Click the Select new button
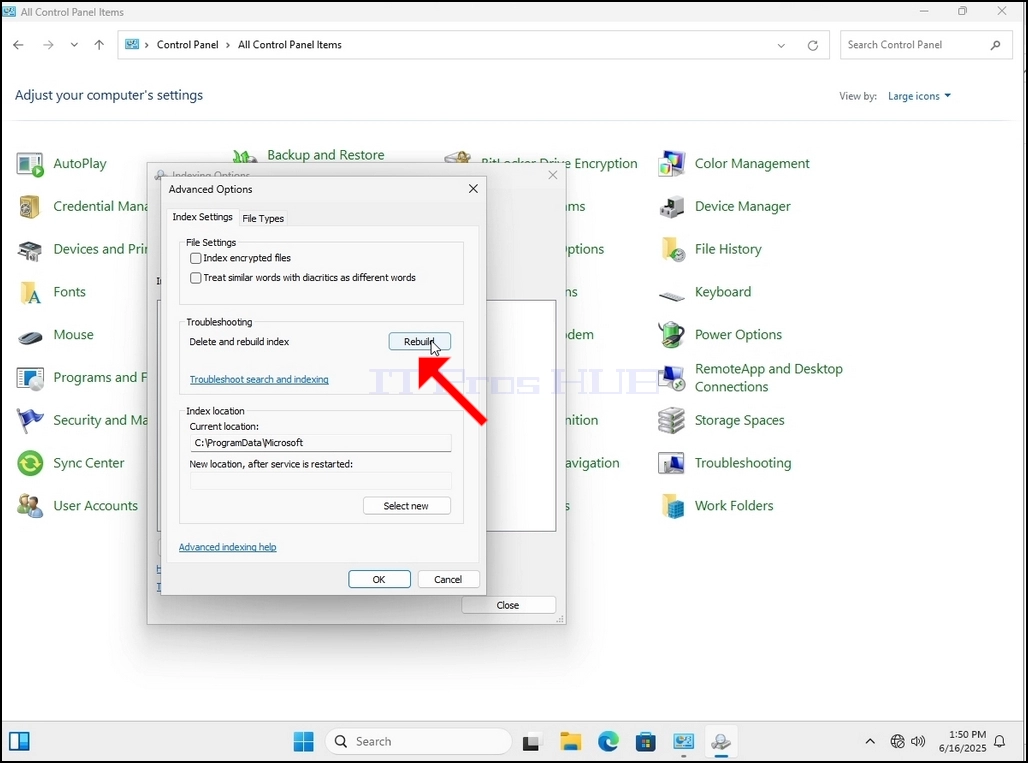 coord(406,506)
